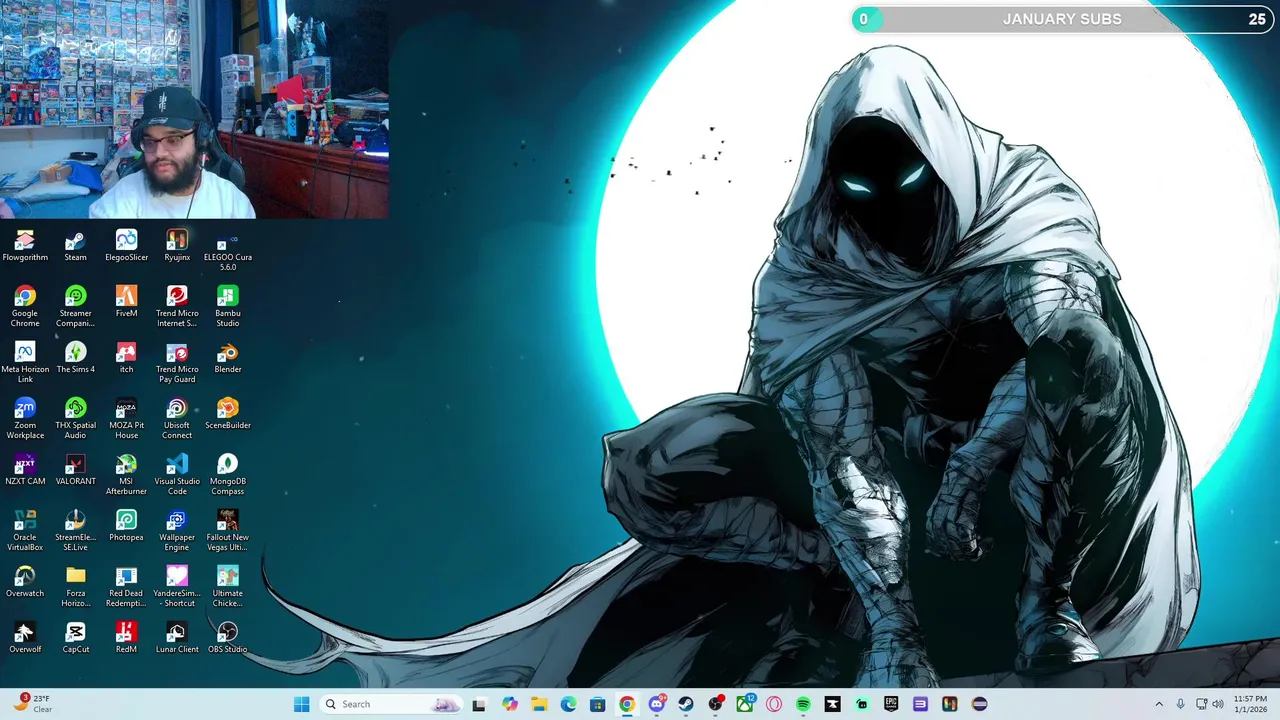Select The Sims 4 desktop icon
The height and width of the screenshot is (720, 1280).
point(76,358)
